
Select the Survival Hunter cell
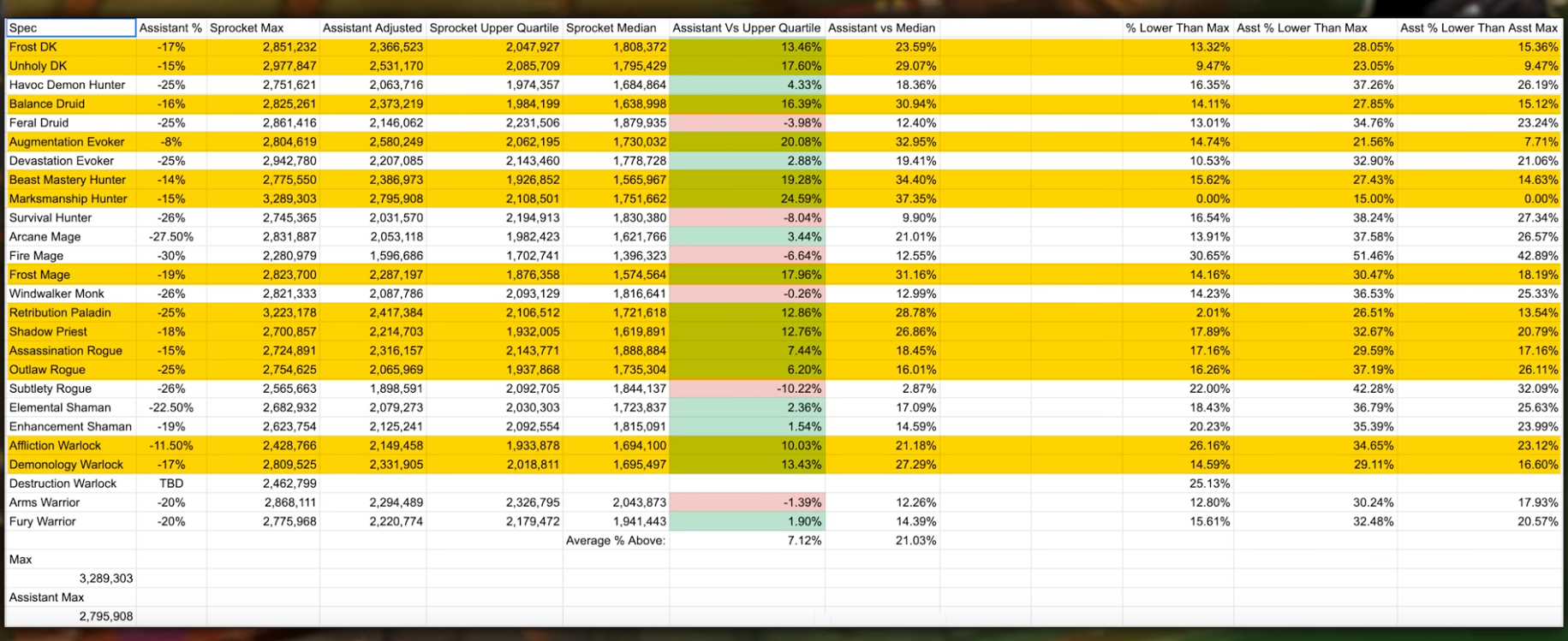pyautogui.click(x=71, y=217)
